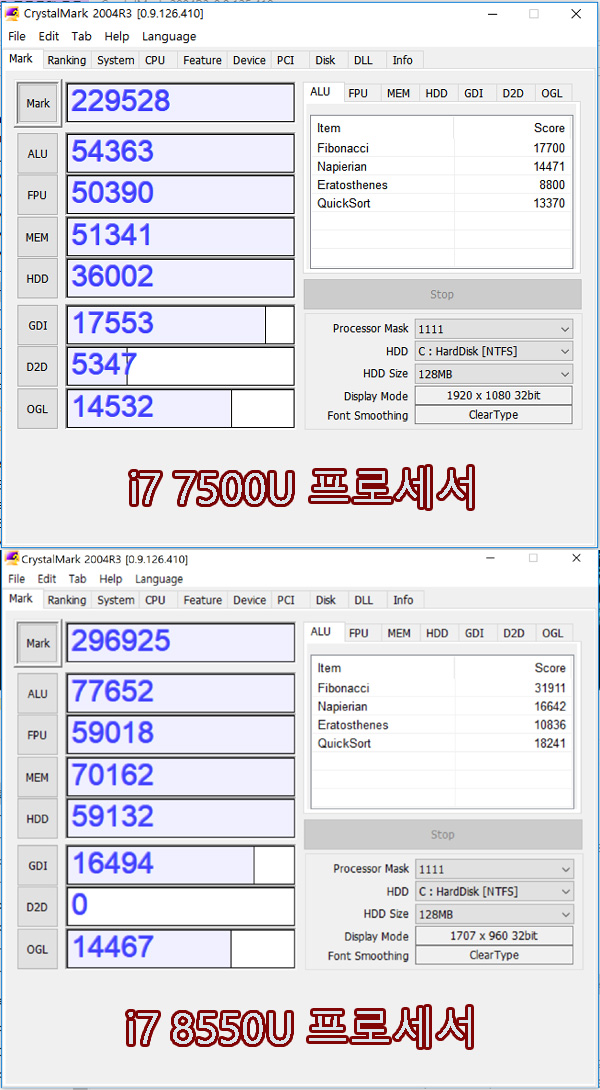600x1090 pixels.
Task: Select MEM results tab in upper window
Action: 398,93
